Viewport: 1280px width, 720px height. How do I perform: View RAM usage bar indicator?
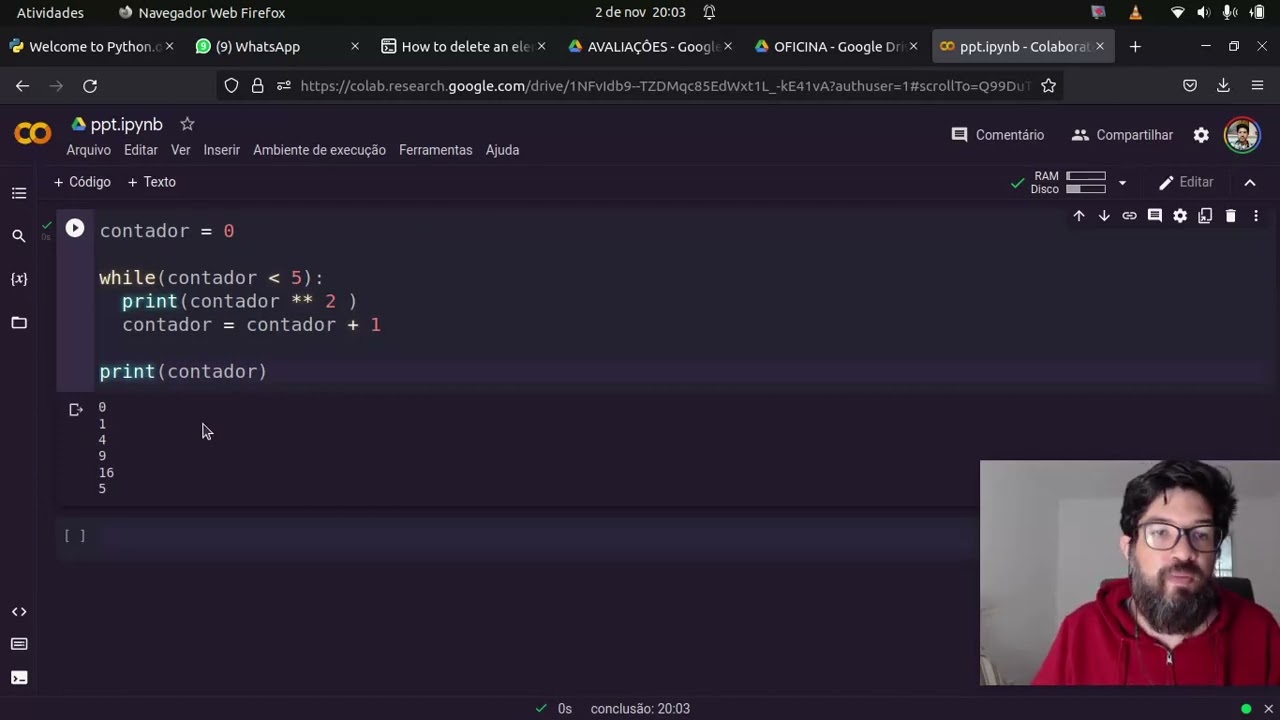(x=1085, y=176)
